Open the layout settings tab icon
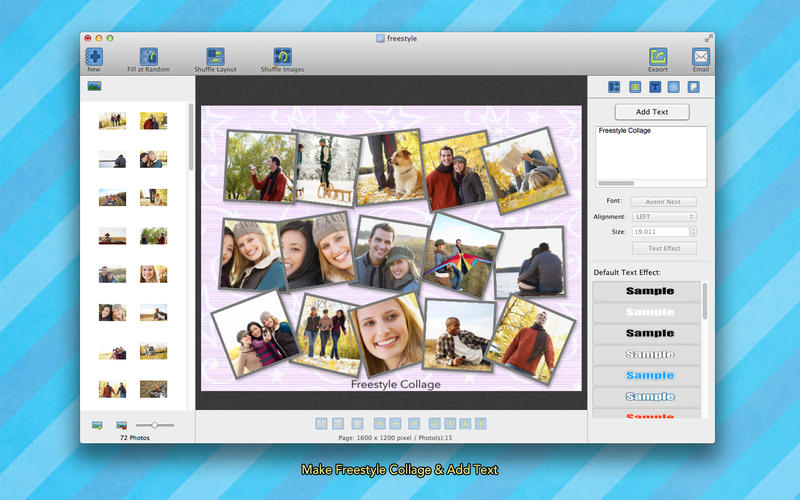Screen dimensions: 800x500 coord(615,87)
